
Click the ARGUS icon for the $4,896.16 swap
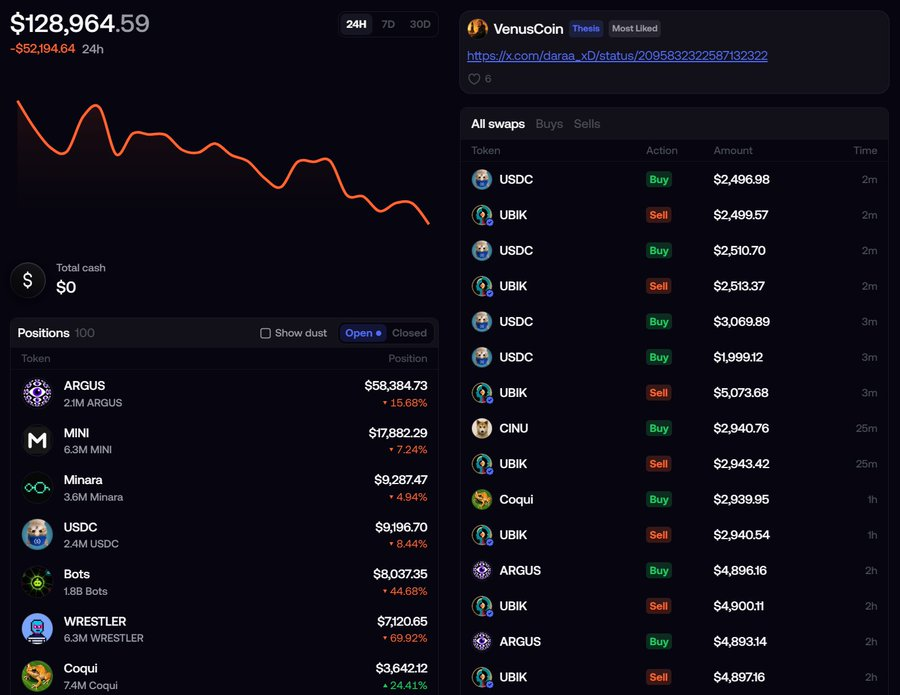coord(482,571)
